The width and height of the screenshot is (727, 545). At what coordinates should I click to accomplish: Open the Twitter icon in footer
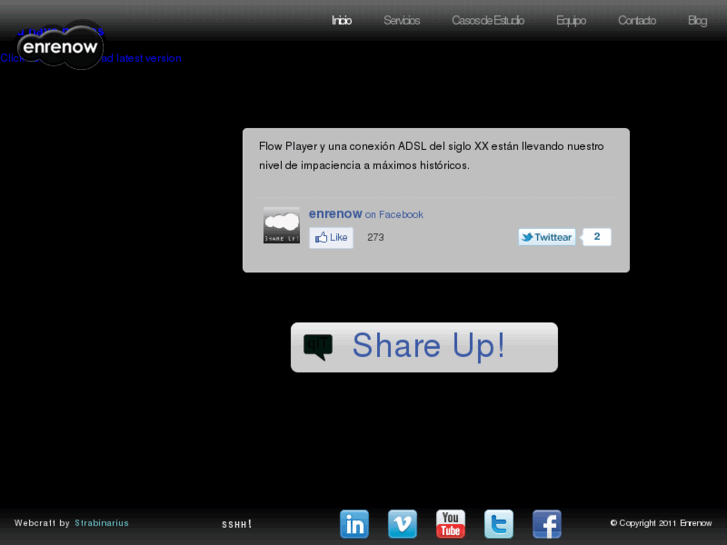(499, 524)
